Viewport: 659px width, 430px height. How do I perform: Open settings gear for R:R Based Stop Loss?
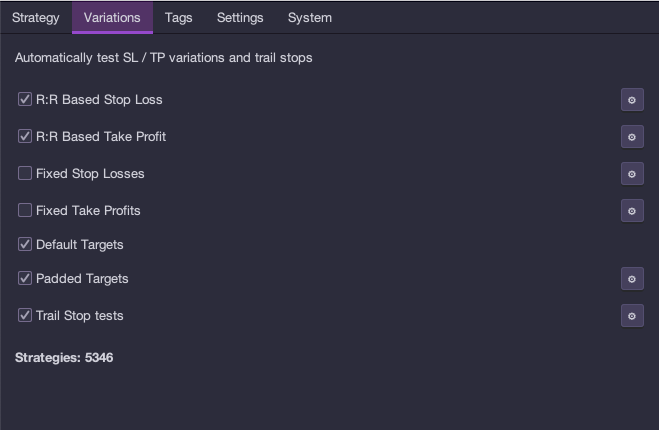(x=632, y=100)
